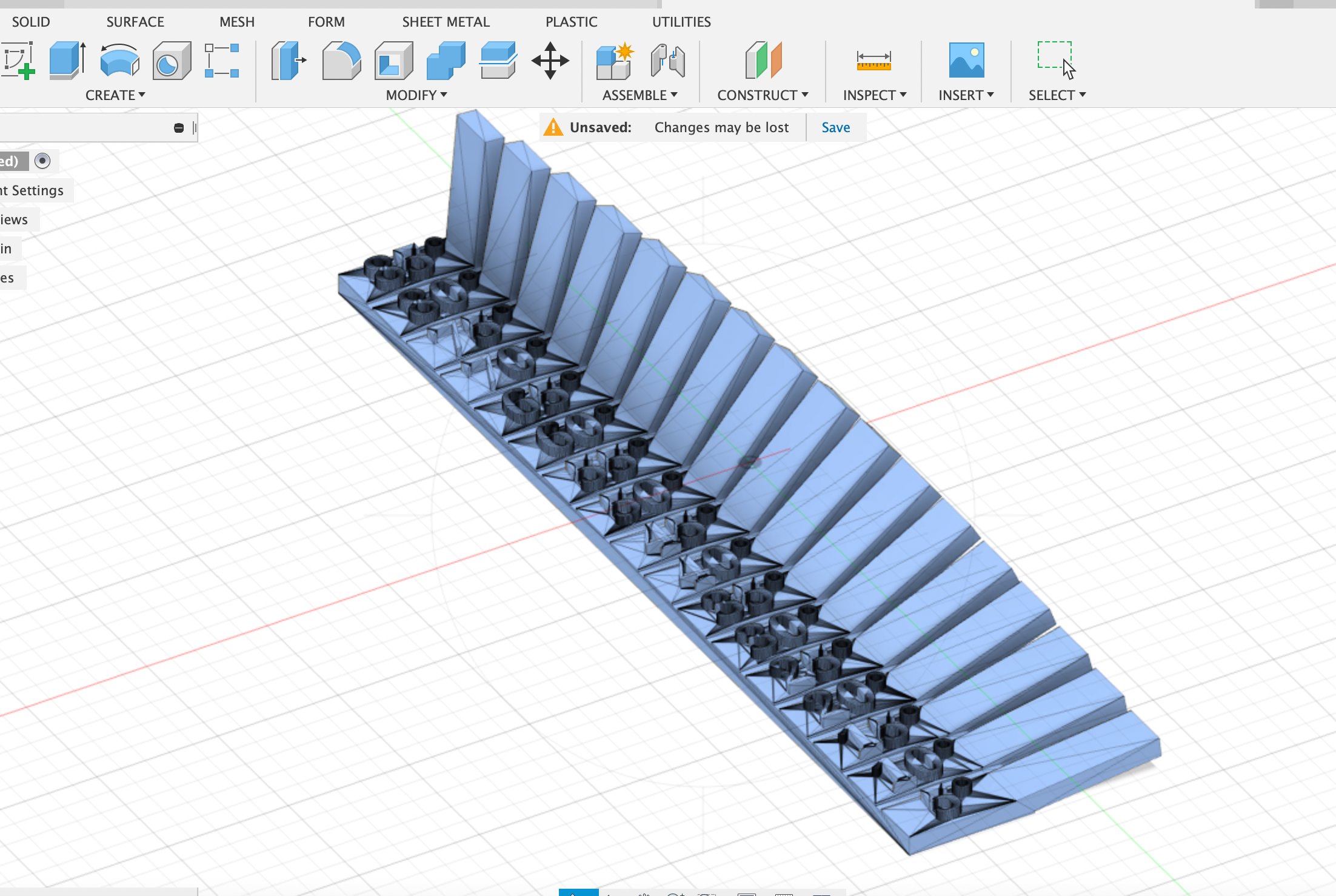Select the active component radio button
Viewport: 1336px width, 896px height.
pyautogui.click(x=42, y=161)
